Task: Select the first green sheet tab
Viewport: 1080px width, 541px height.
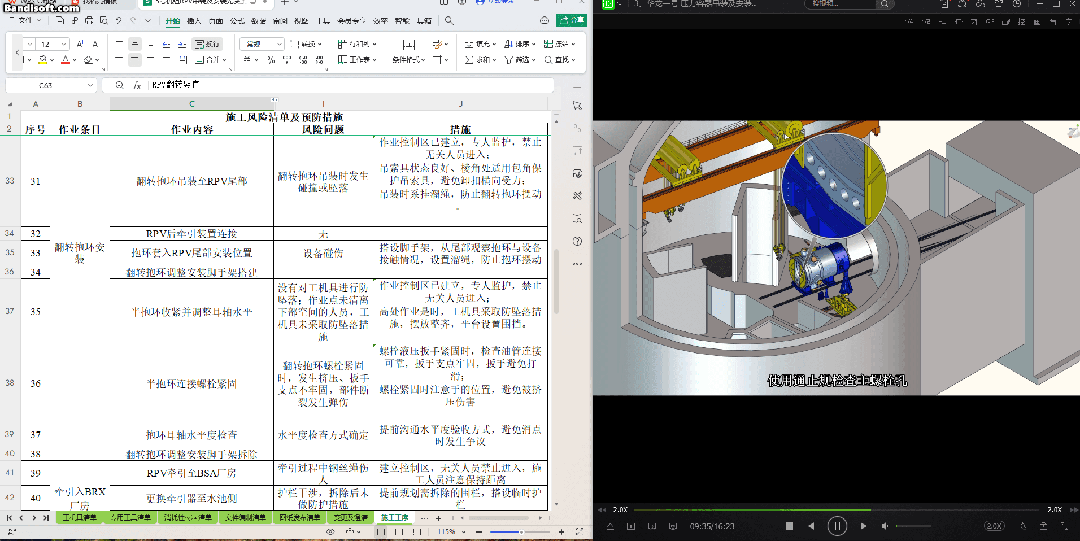Action: click(x=81, y=518)
